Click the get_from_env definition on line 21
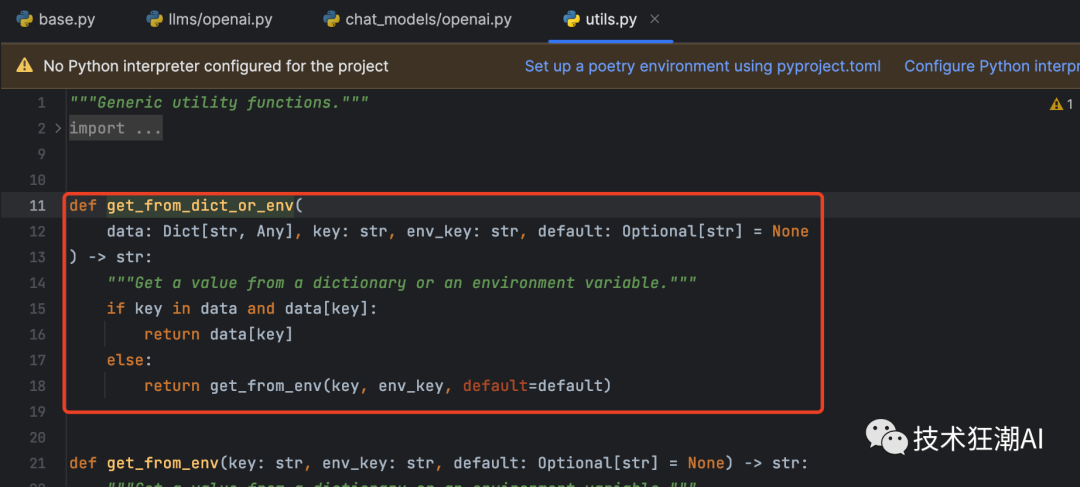The image size is (1080, 487). 162,463
